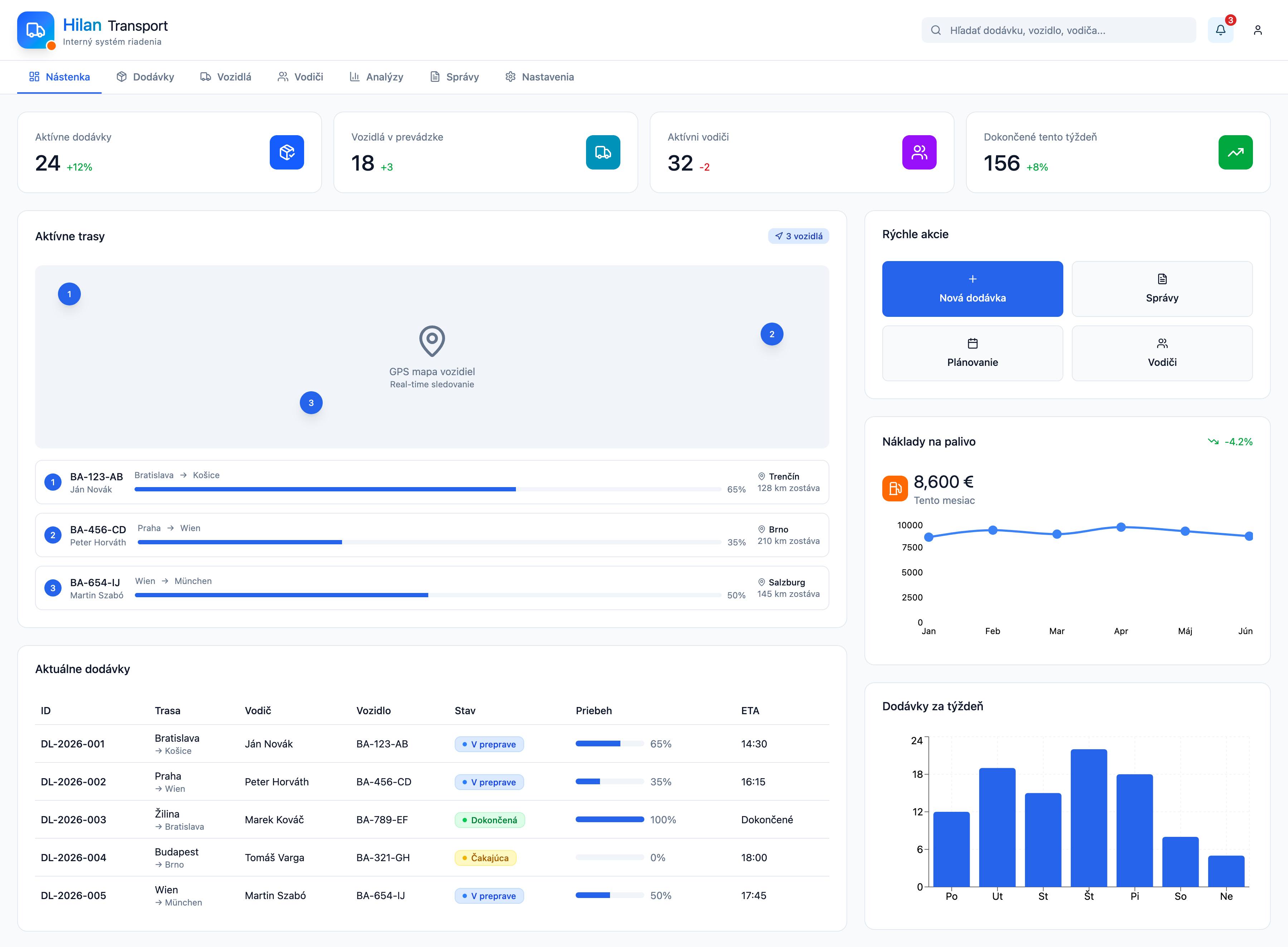
Task: Click the BA-123-AB route progress bar
Action: point(427,489)
